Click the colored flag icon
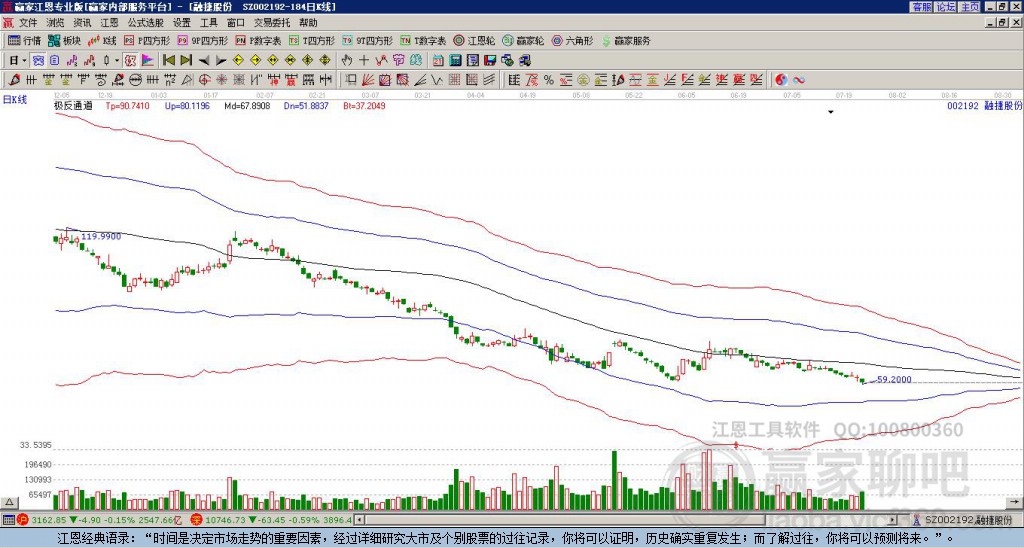This screenshot has width=1024, height=548. click(x=148, y=61)
